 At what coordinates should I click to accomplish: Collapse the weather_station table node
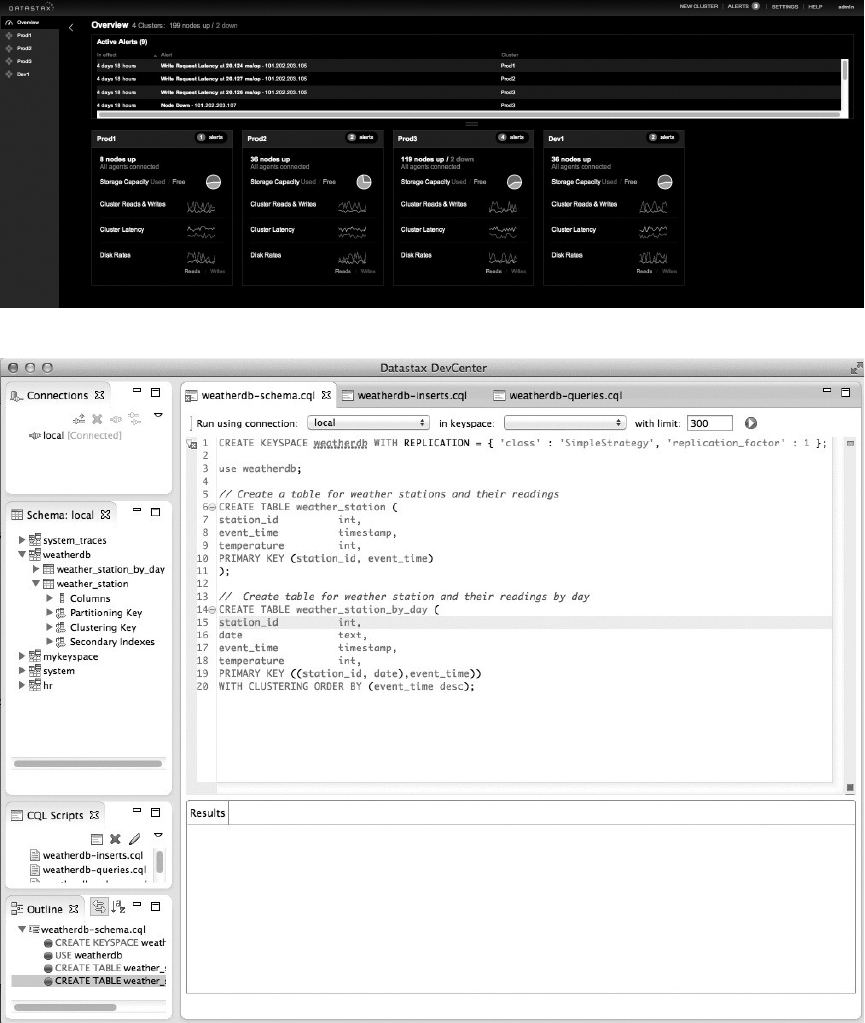pos(36,583)
